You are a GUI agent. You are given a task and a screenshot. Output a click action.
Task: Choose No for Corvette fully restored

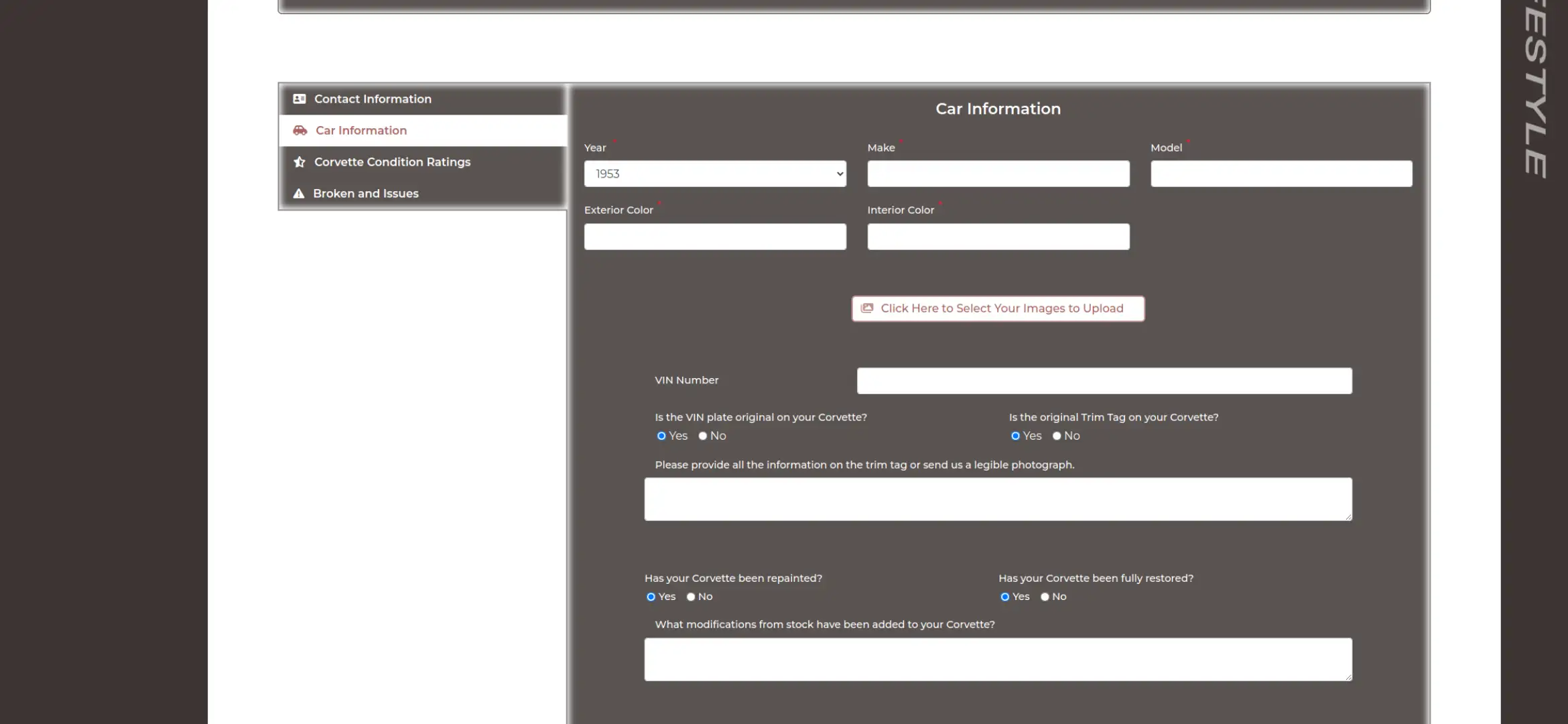pyautogui.click(x=1045, y=597)
